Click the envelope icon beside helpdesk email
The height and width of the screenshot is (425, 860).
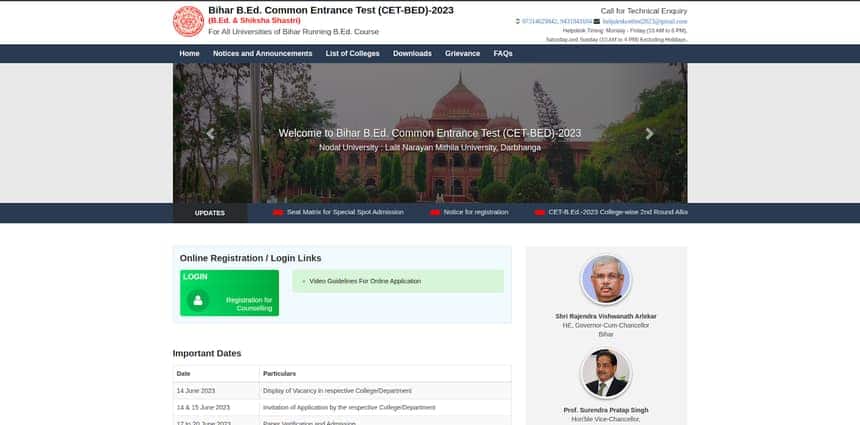597,21
